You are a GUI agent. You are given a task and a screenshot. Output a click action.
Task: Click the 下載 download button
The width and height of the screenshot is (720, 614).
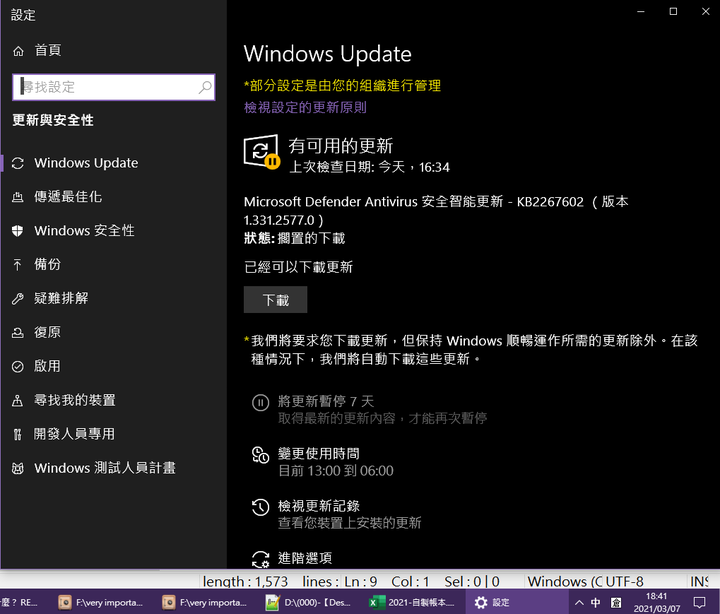(x=276, y=300)
